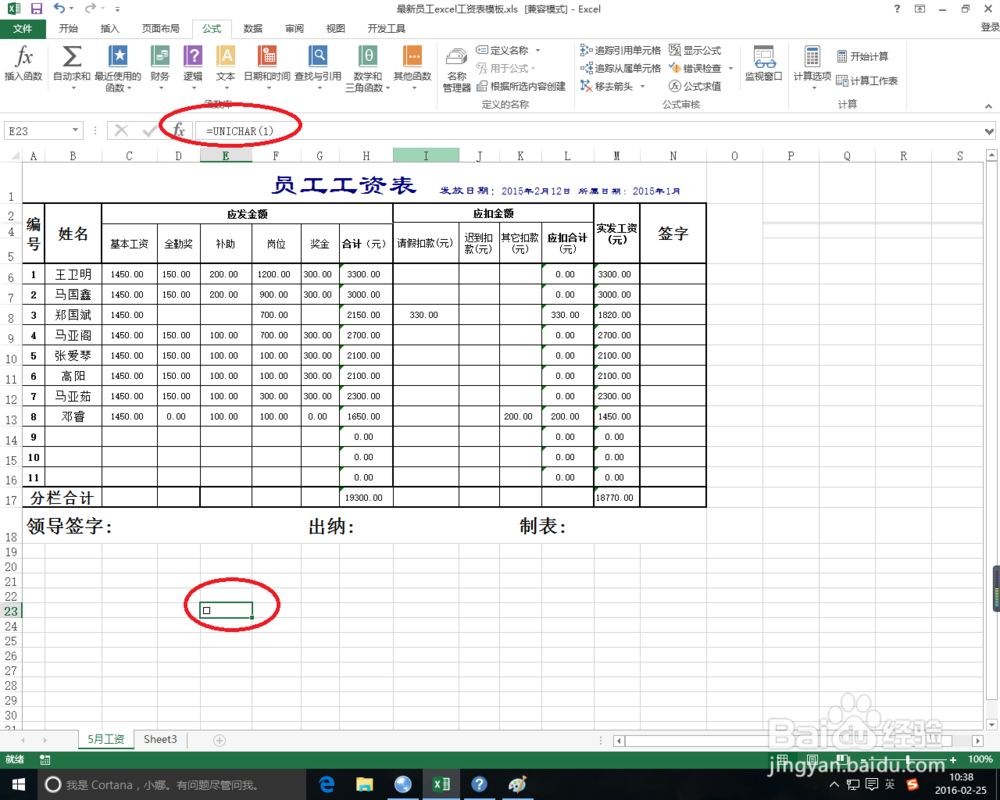Switch to the Page Layout (页面布局) tab
Viewport: 1000px width, 800px height.
pyautogui.click(x=160, y=29)
